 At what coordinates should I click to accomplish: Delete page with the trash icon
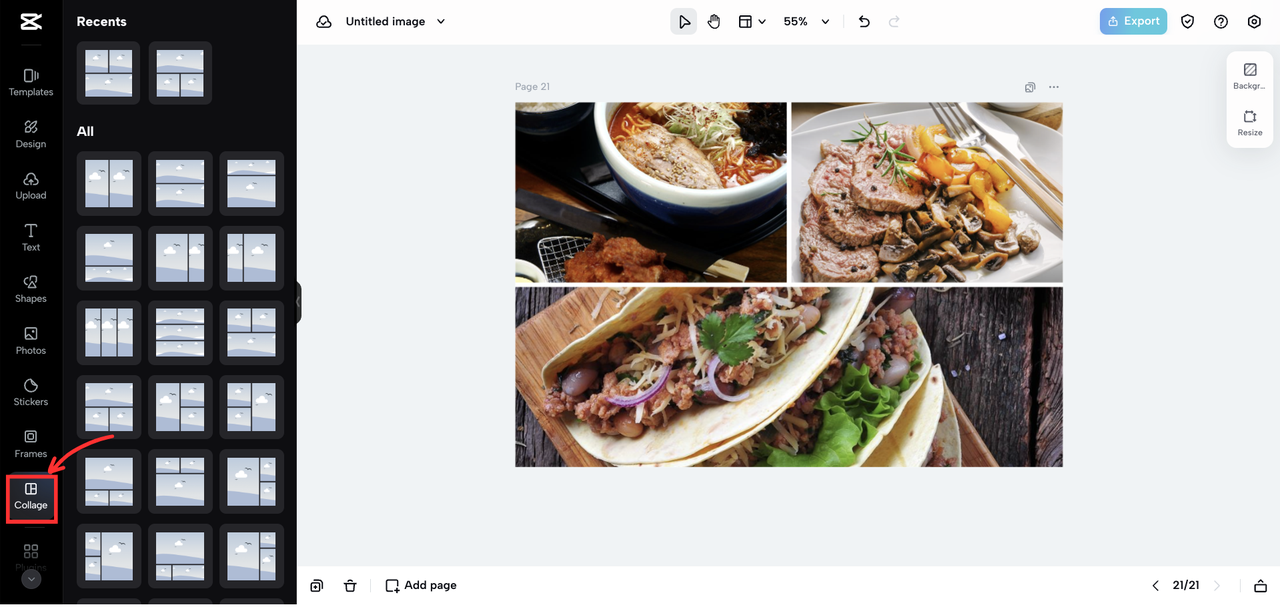coord(350,585)
